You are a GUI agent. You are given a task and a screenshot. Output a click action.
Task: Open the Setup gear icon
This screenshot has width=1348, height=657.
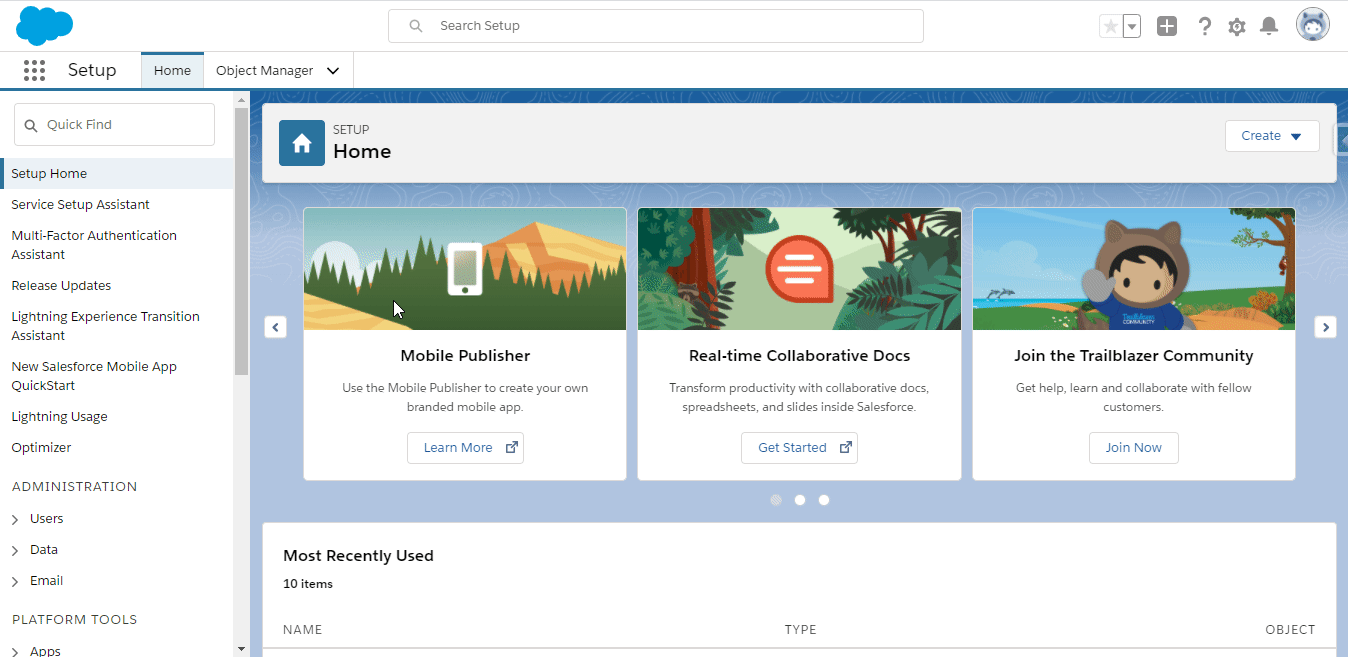[1237, 27]
